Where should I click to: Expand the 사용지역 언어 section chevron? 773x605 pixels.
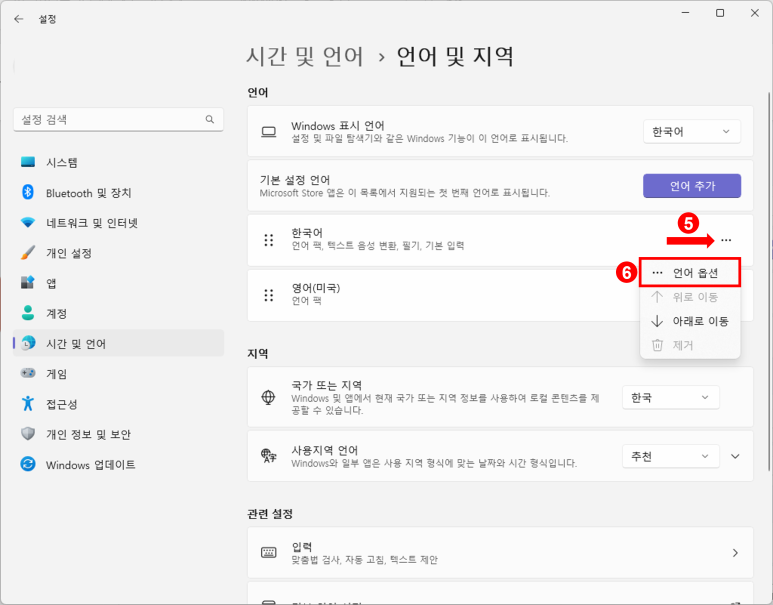(x=735, y=457)
